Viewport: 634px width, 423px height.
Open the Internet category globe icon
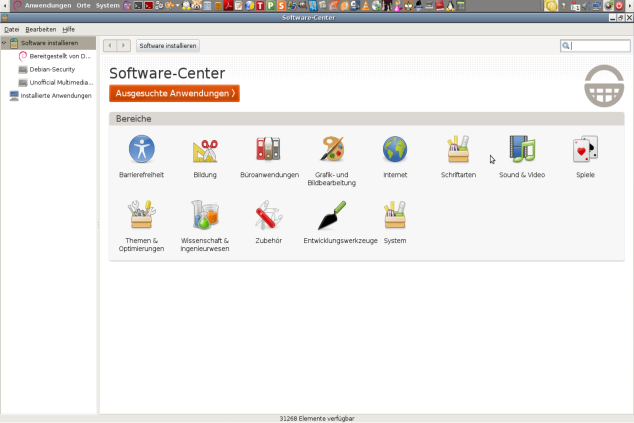395,149
